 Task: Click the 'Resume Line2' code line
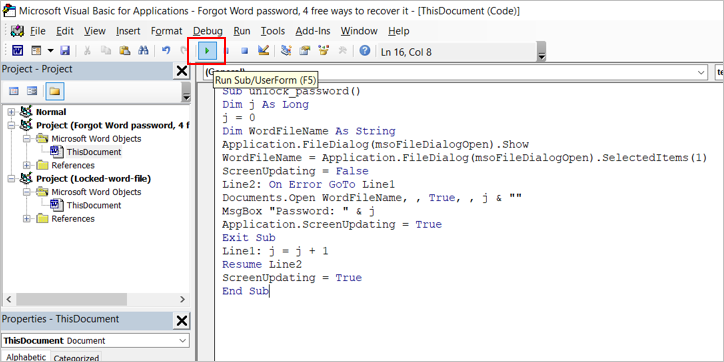[x=262, y=265]
